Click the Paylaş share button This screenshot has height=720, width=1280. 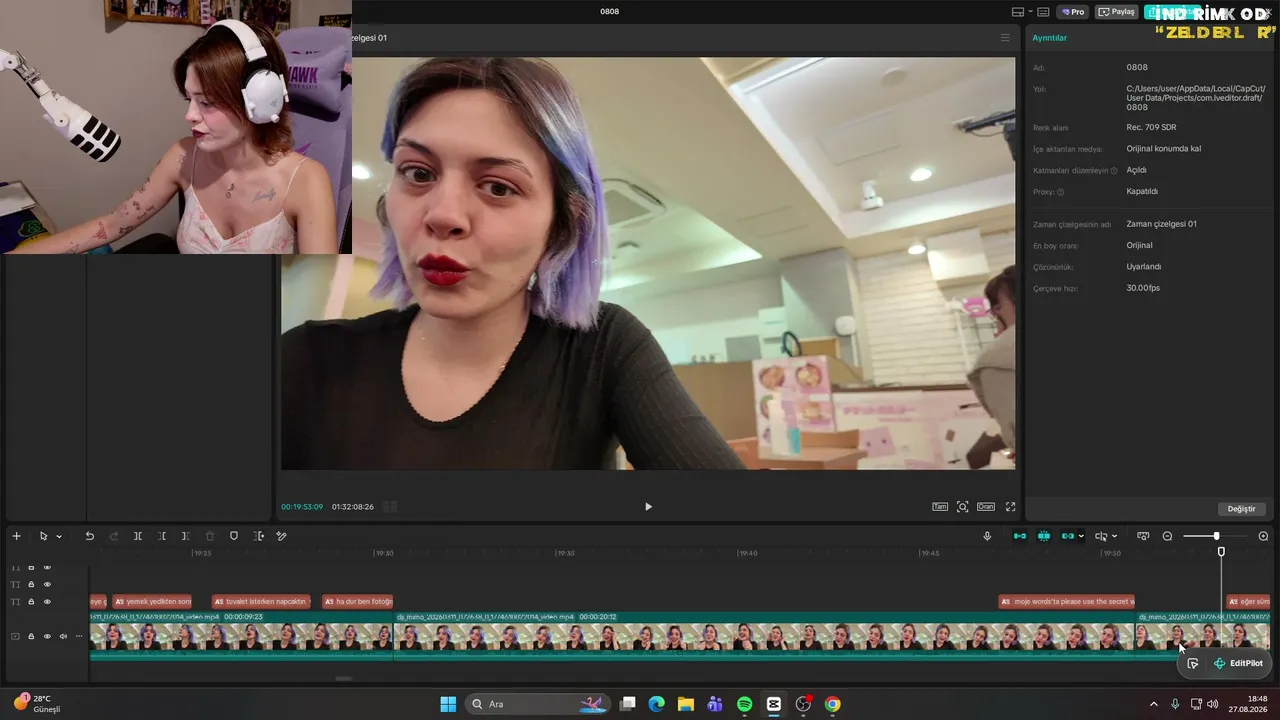click(1117, 12)
